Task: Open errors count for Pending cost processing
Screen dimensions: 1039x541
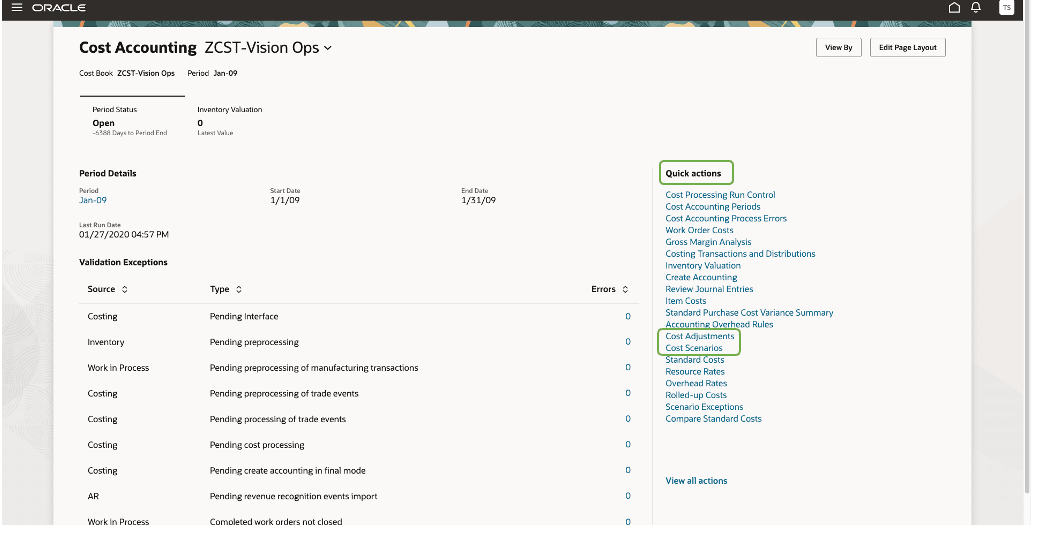Action: coord(628,445)
